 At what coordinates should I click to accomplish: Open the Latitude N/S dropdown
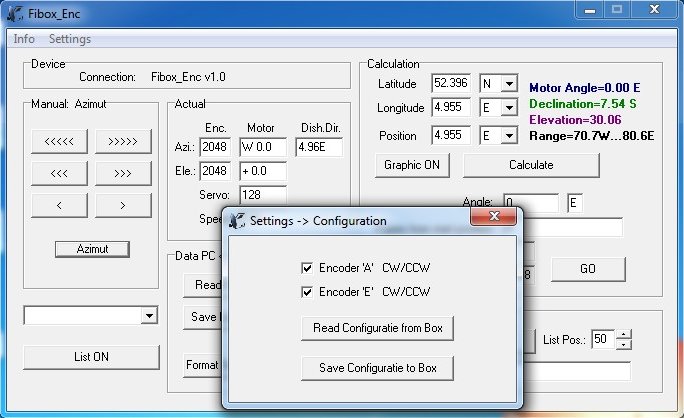pos(509,84)
